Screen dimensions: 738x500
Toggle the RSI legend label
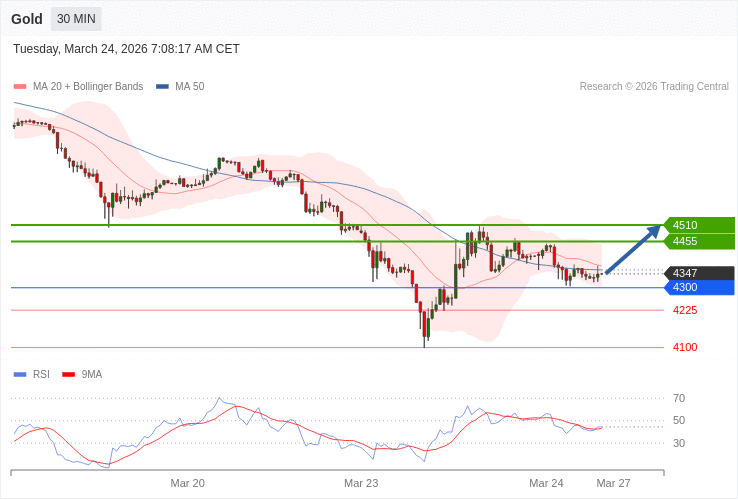tap(41, 375)
